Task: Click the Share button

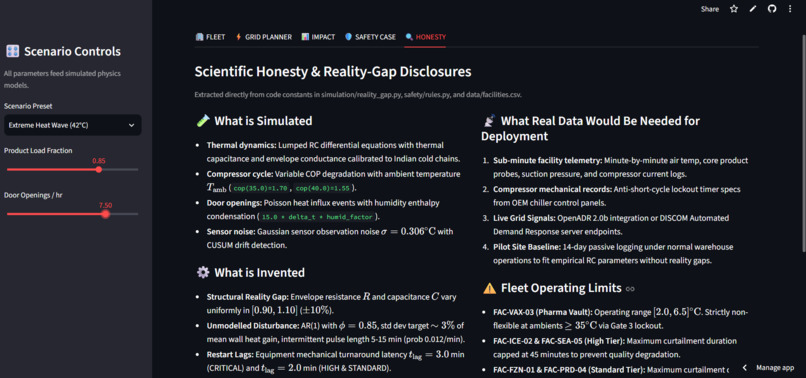Action: (710, 9)
